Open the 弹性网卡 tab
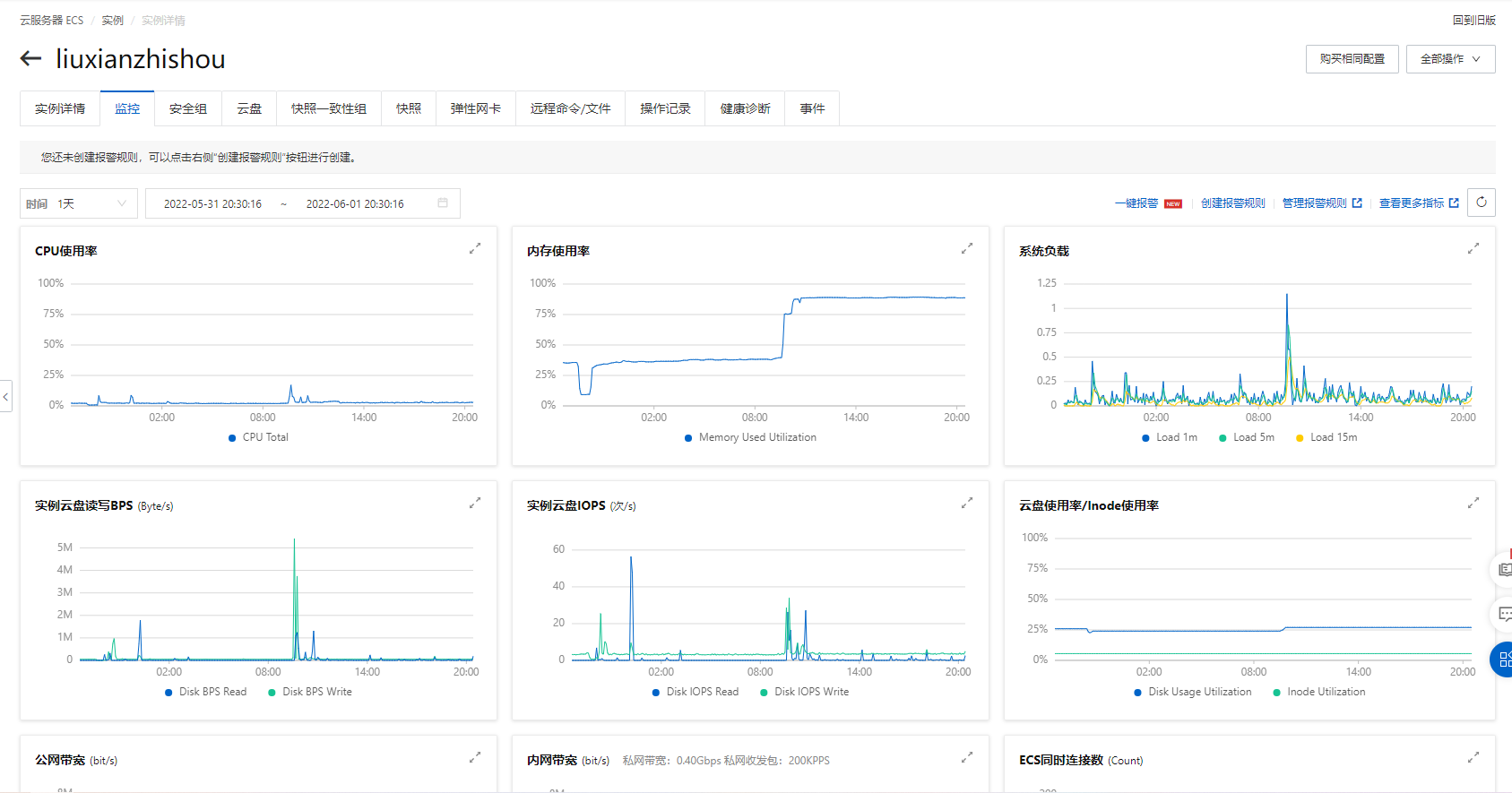 pos(476,108)
